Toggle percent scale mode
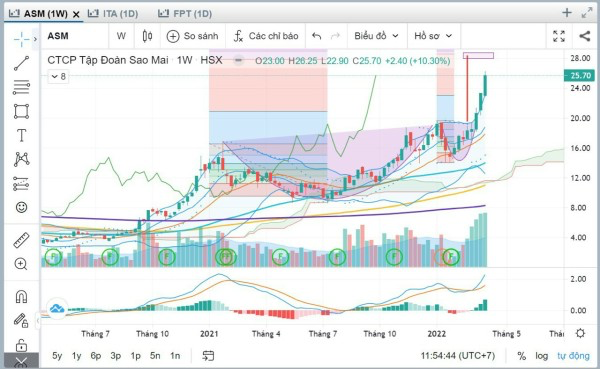The image size is (600, 369). (522, 356)
